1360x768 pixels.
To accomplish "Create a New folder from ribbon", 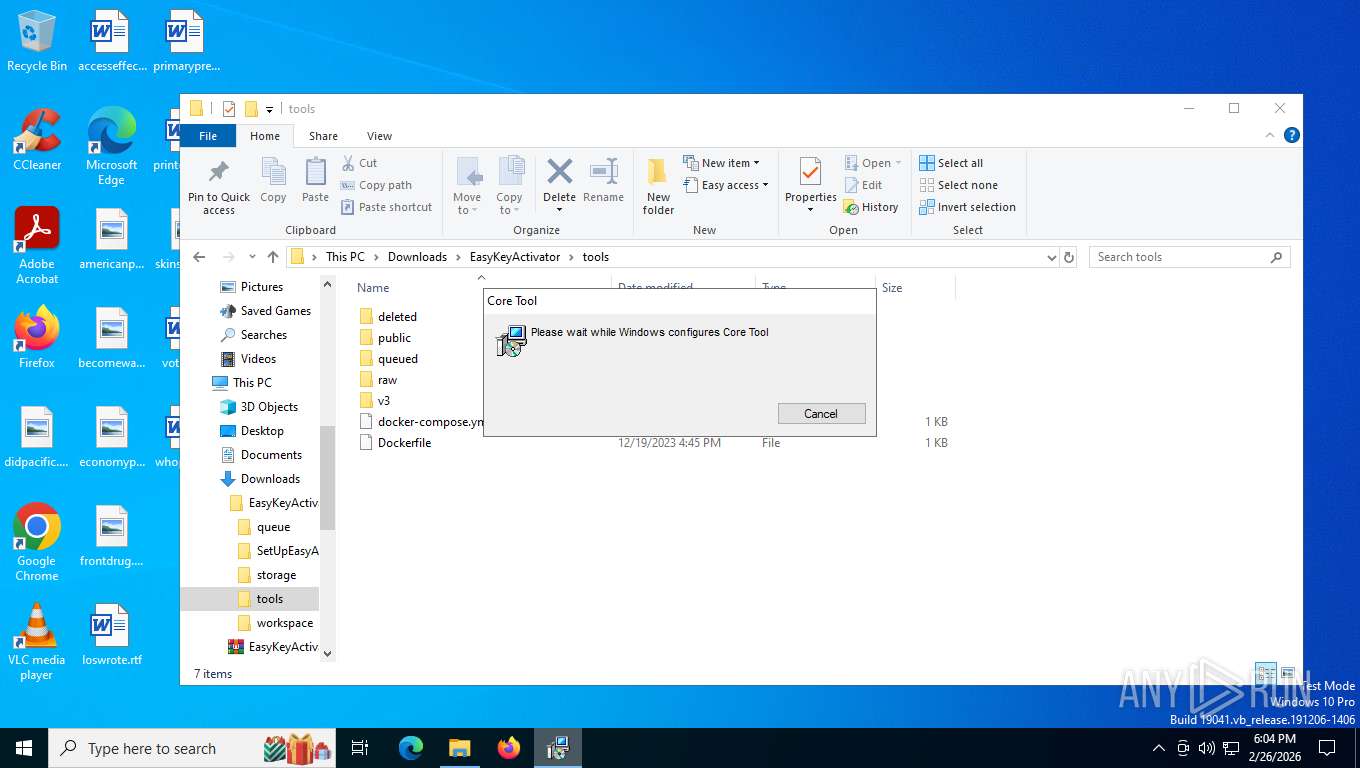I will pos(658,186).
